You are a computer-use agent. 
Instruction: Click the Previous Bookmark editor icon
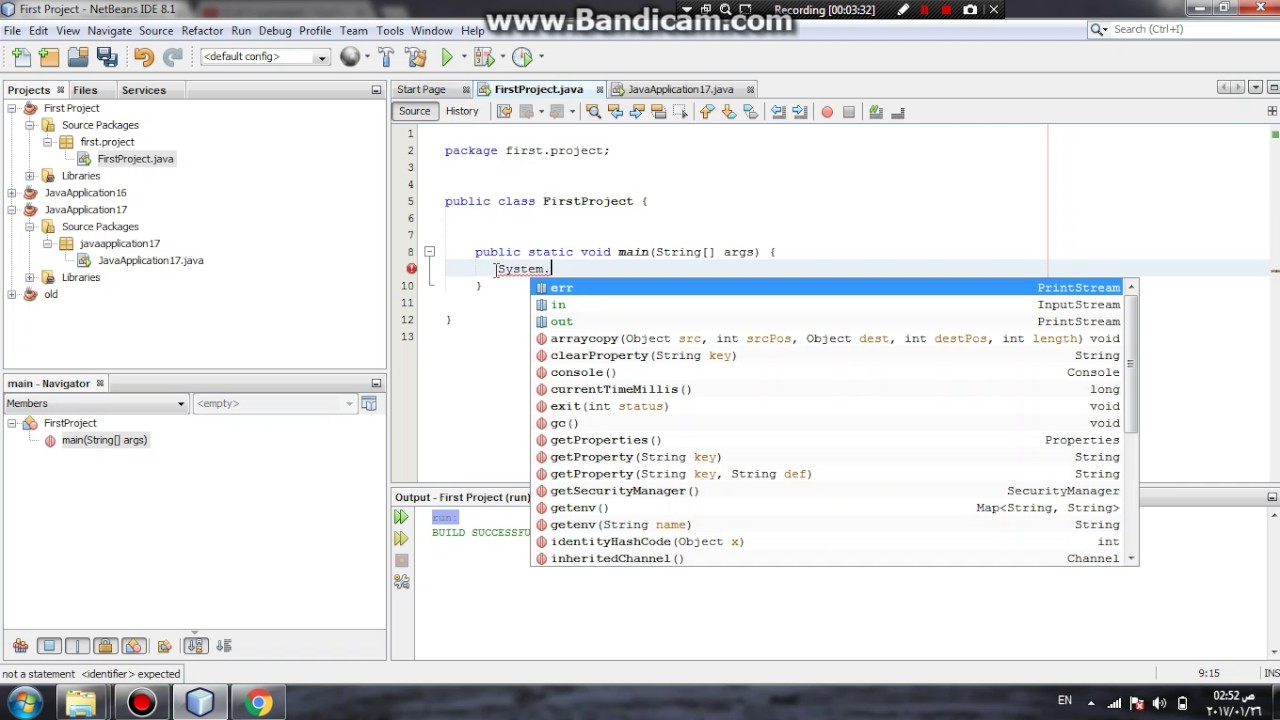(706, 112)
